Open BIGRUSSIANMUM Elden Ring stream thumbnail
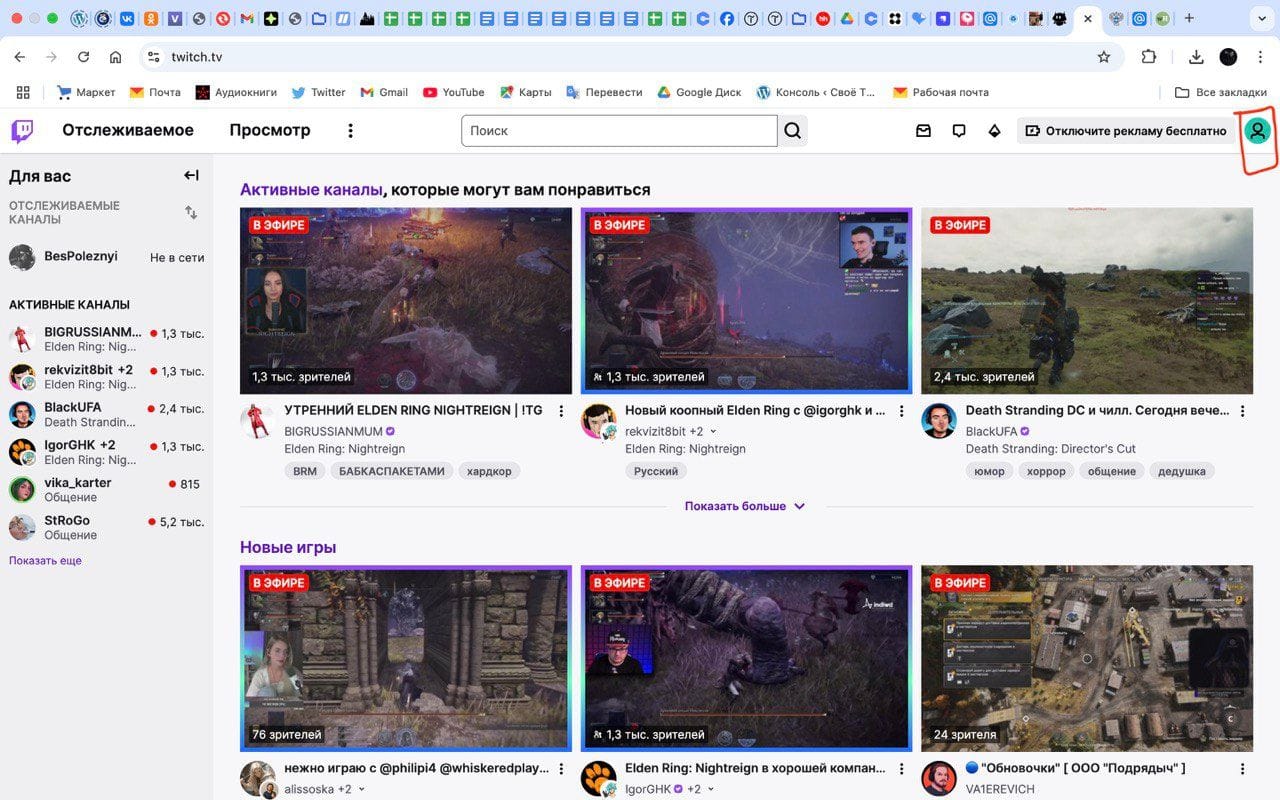1280x800 pixels. 406,300
